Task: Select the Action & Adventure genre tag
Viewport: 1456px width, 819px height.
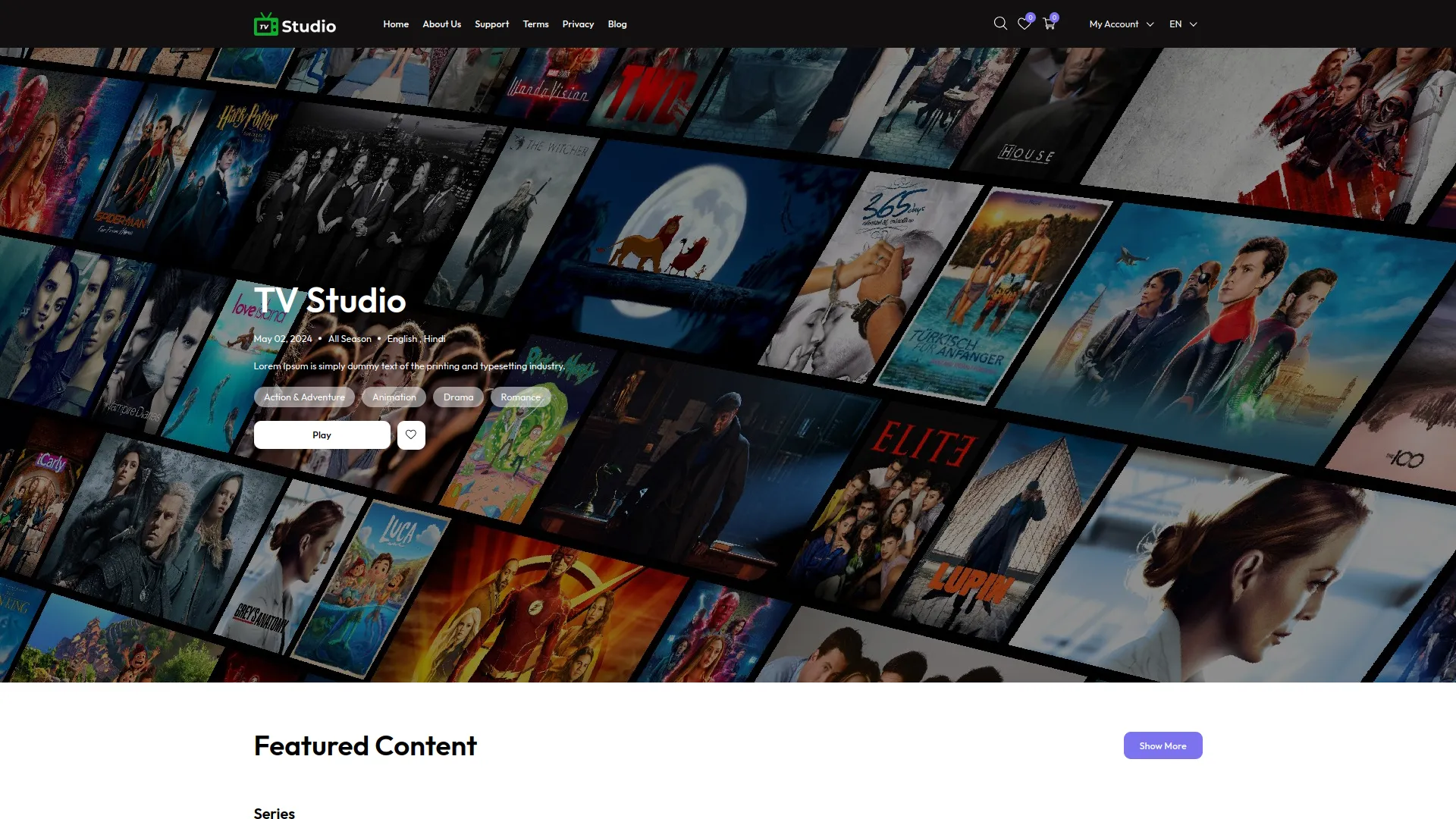Action: [x=303, y=397]
